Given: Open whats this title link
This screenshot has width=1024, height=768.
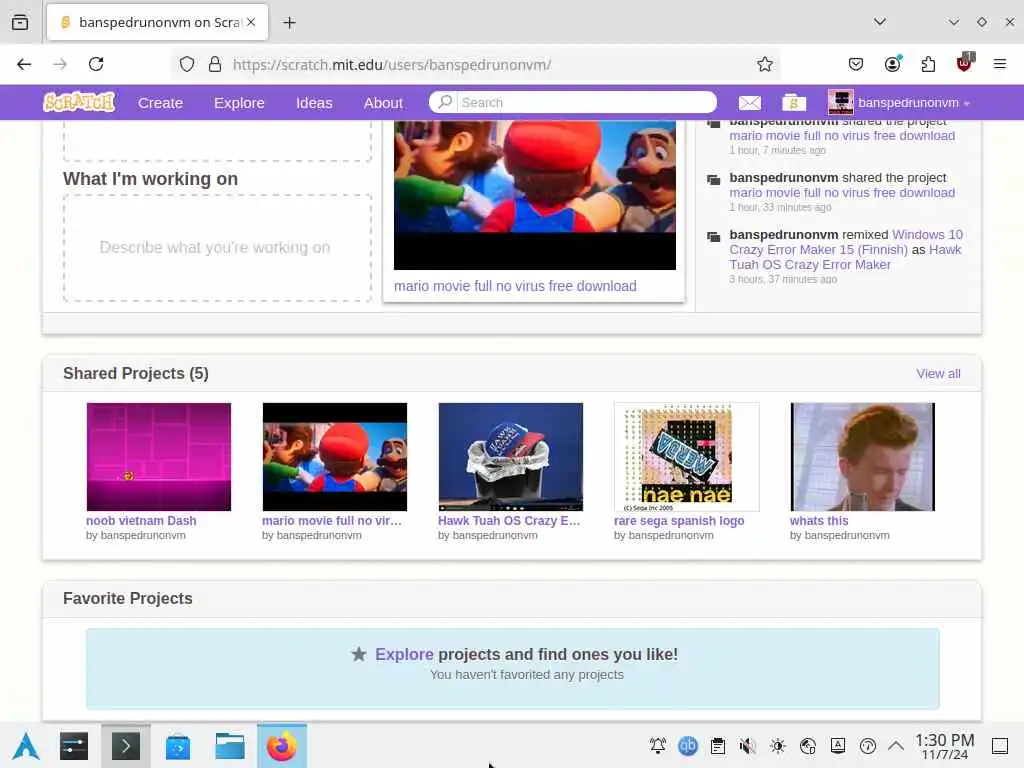Looking at the screenshot, I should click(819, 520).
